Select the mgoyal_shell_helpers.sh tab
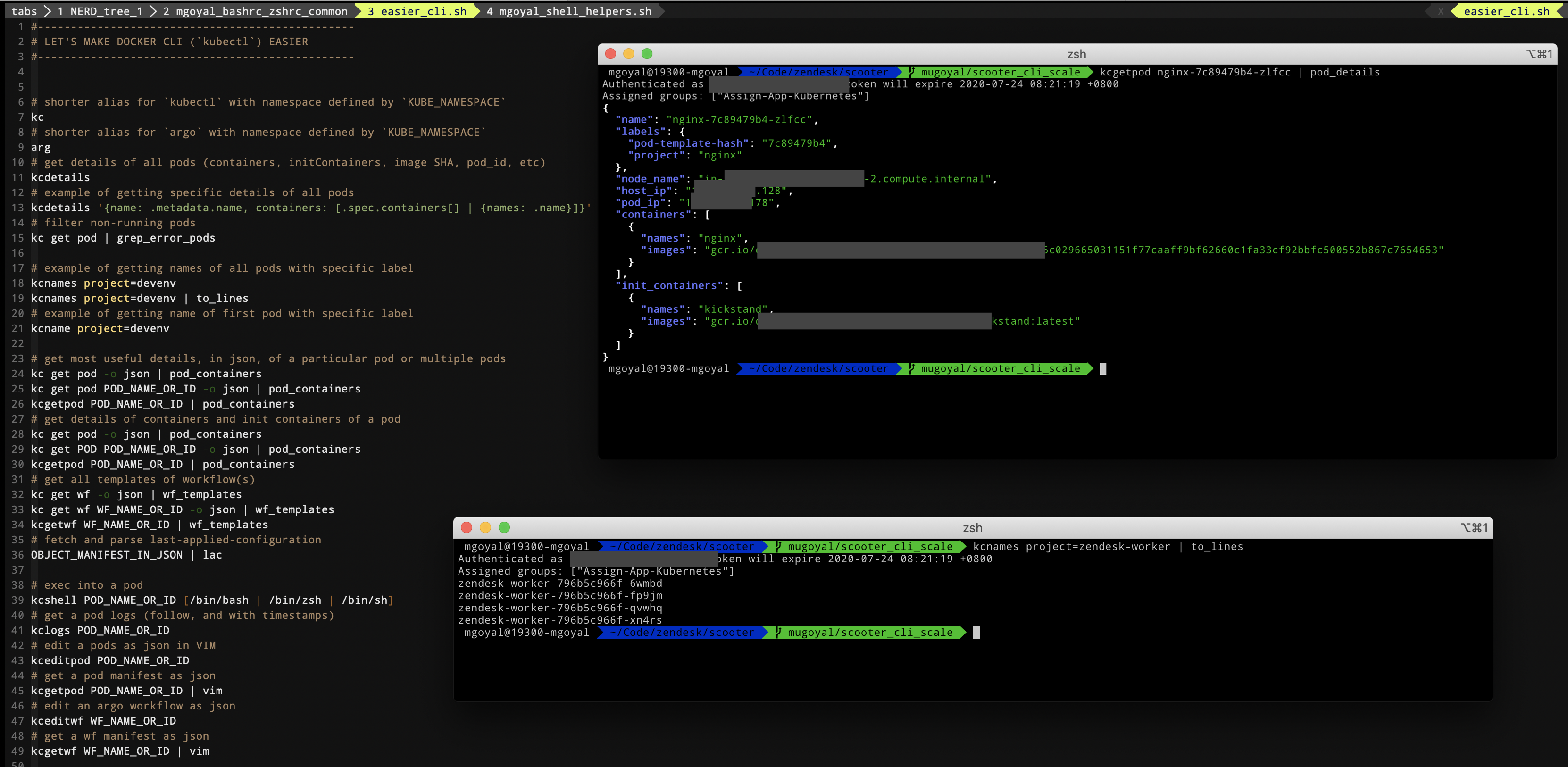 point(568,12)
